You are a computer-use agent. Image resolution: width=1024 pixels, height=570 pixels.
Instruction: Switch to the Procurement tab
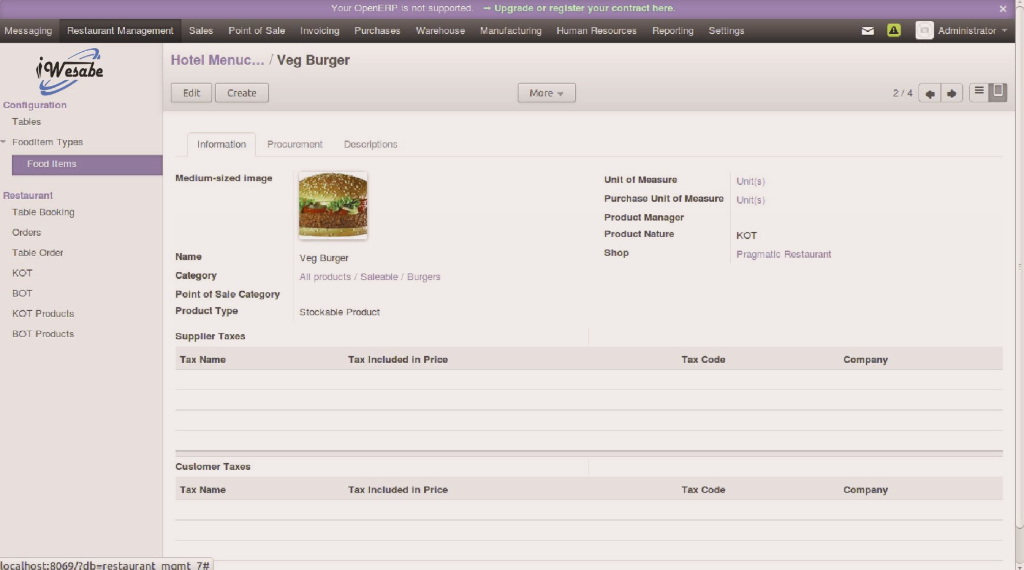pyautogui.click(x=294, y=145)
